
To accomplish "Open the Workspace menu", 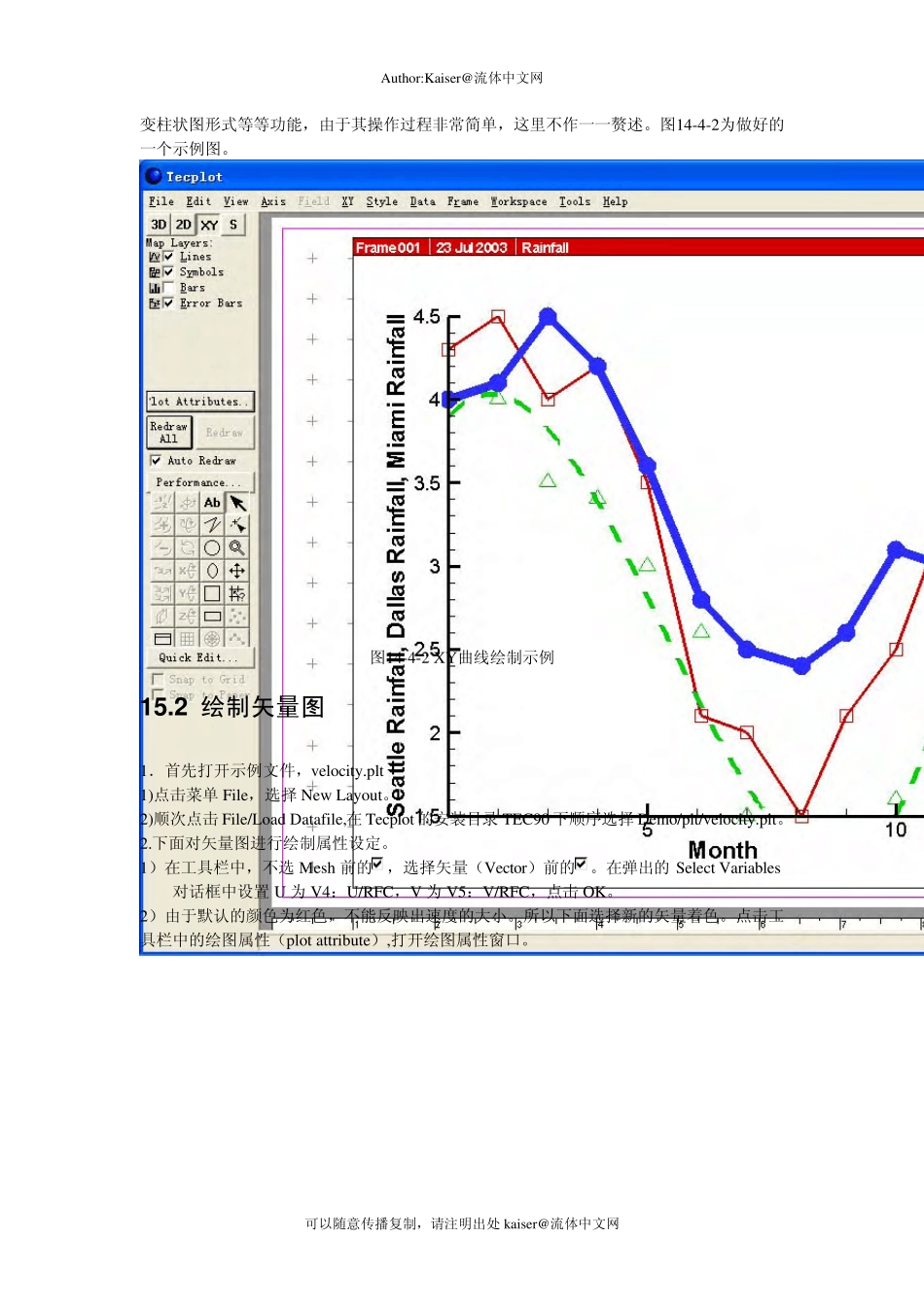I will point(518,201).
